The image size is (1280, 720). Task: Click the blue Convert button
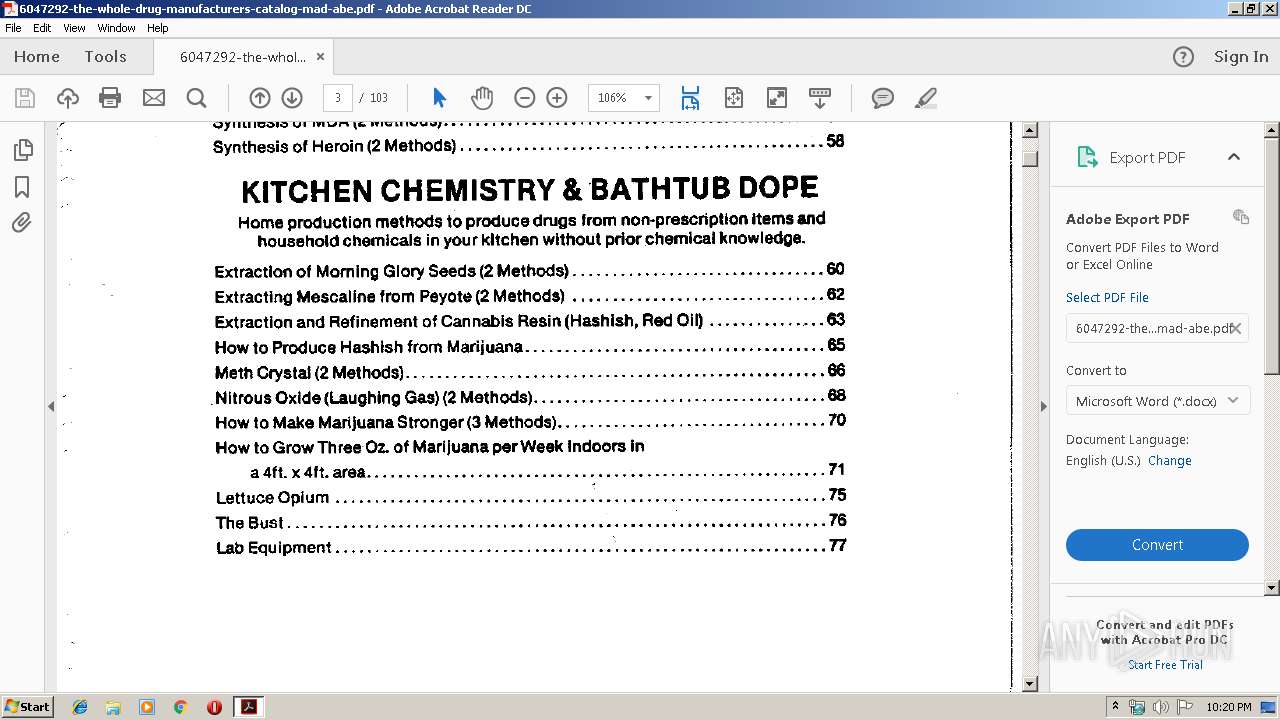(1157, 545)
